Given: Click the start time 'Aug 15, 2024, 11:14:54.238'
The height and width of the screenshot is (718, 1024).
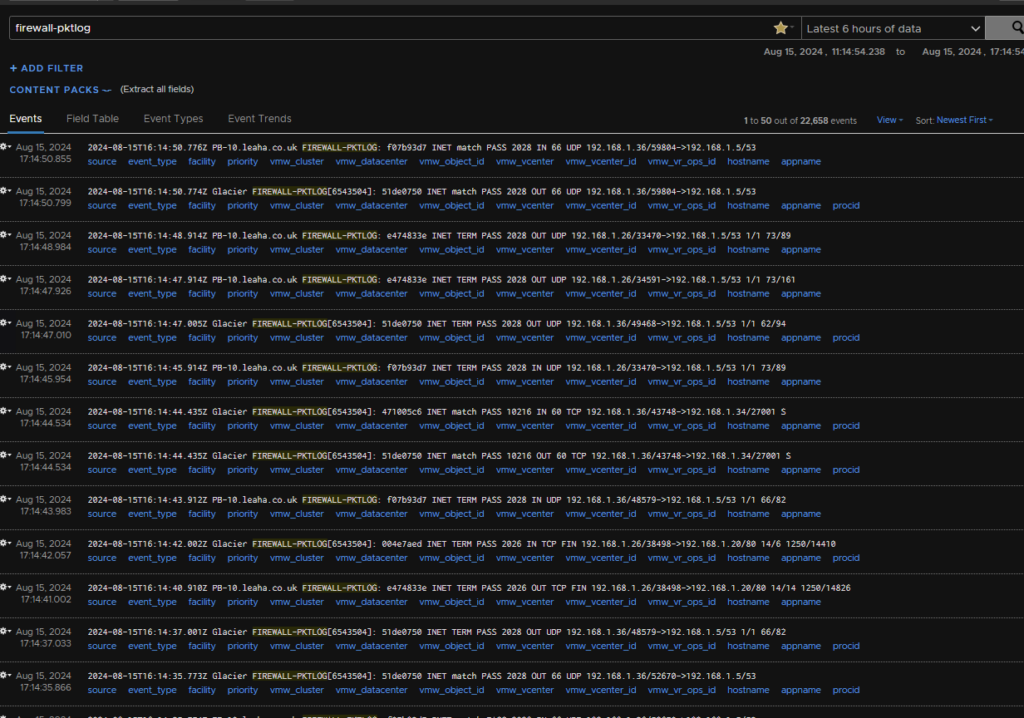Looking at the screenshot, I should point(824,52).
